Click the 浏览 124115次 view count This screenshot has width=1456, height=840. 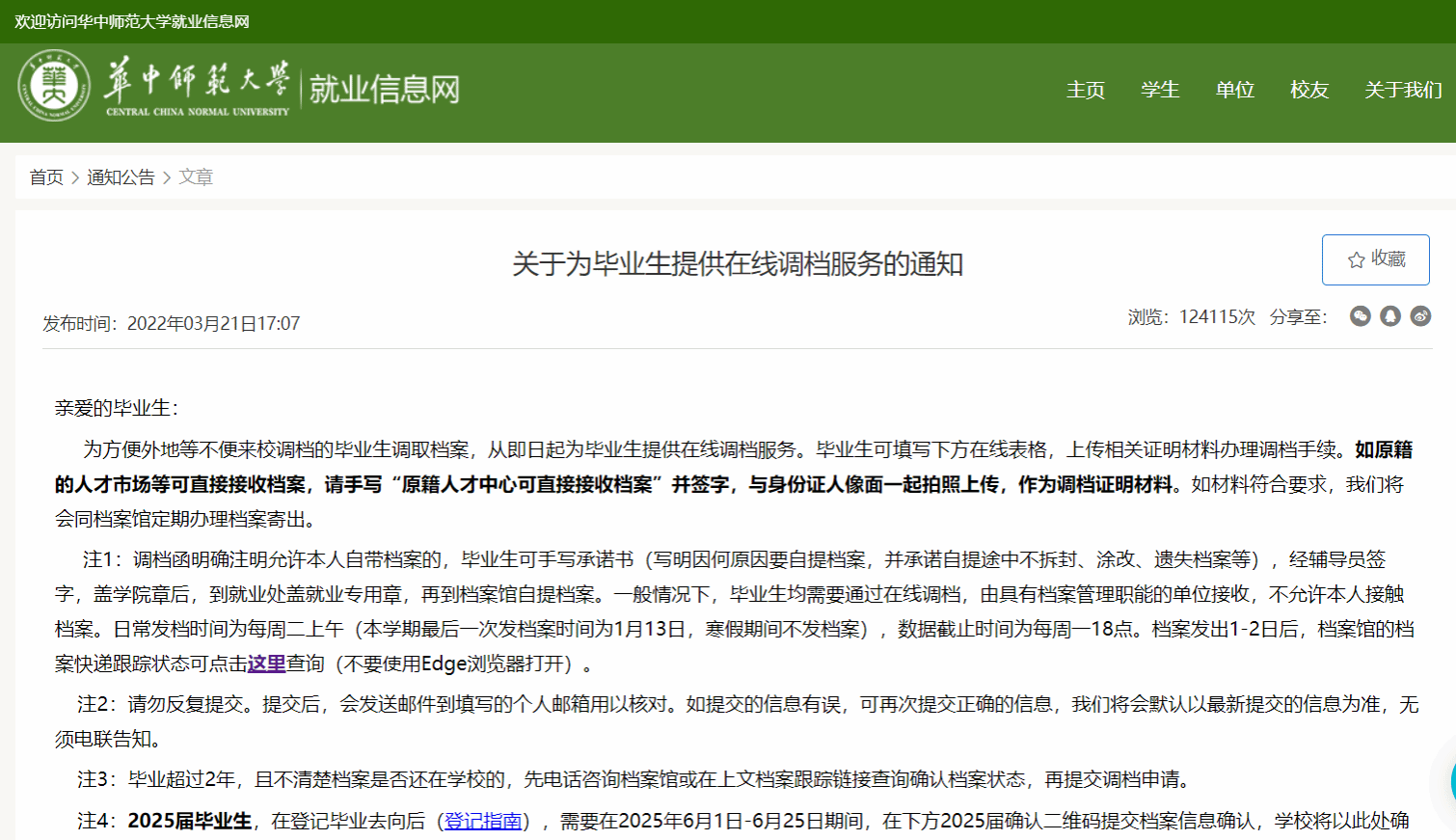point(1191,317)
